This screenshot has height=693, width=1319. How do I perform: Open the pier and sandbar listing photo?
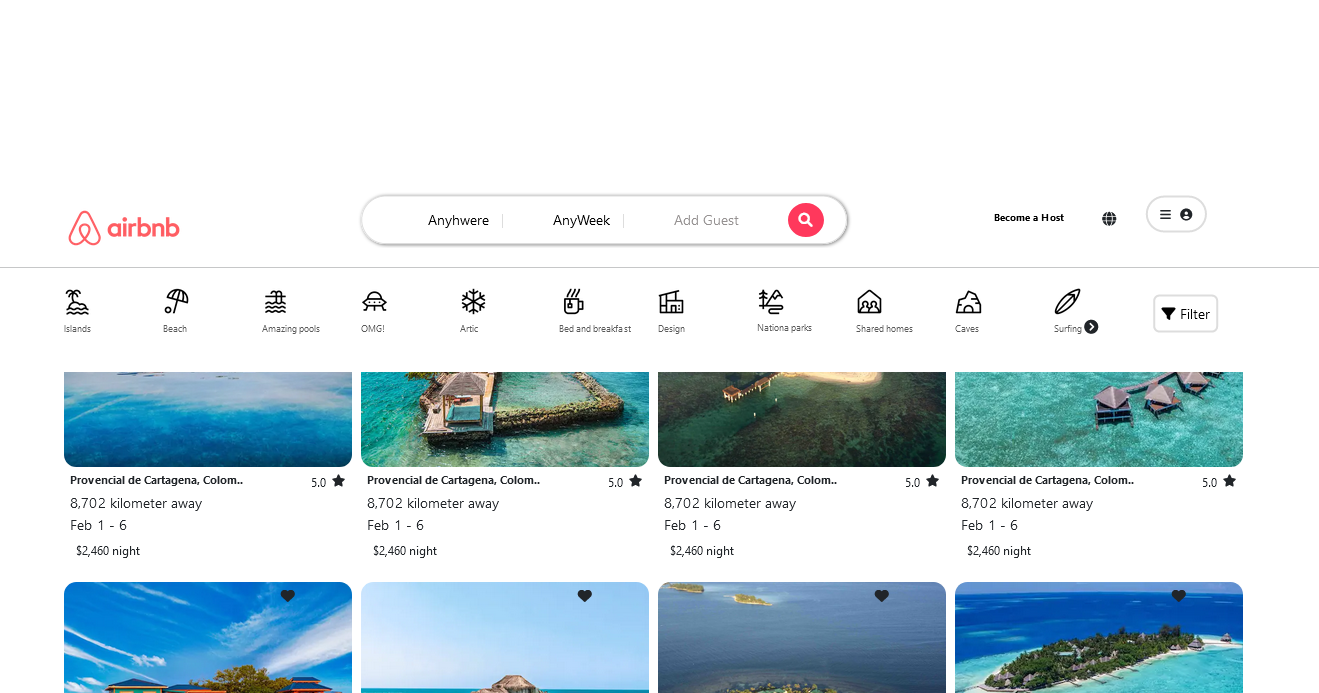pos(802,419)
